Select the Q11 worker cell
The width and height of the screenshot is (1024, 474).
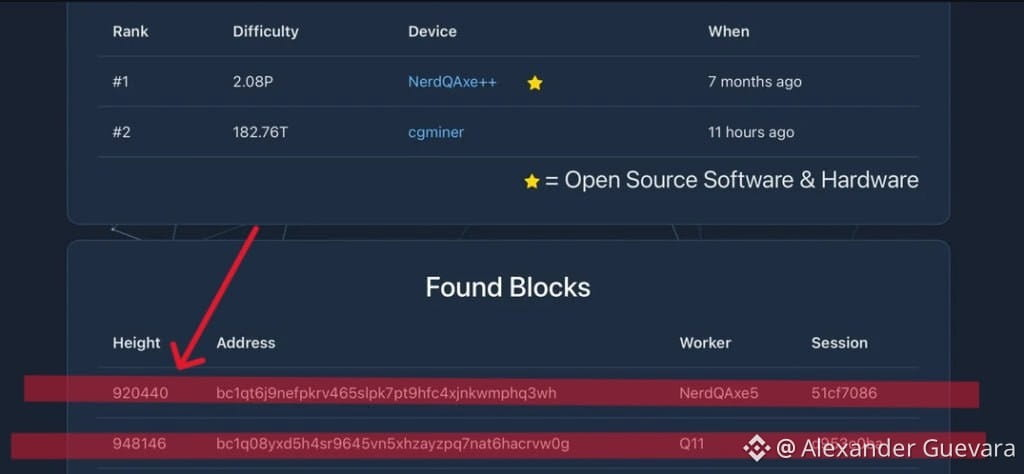[x=692, y=445]
